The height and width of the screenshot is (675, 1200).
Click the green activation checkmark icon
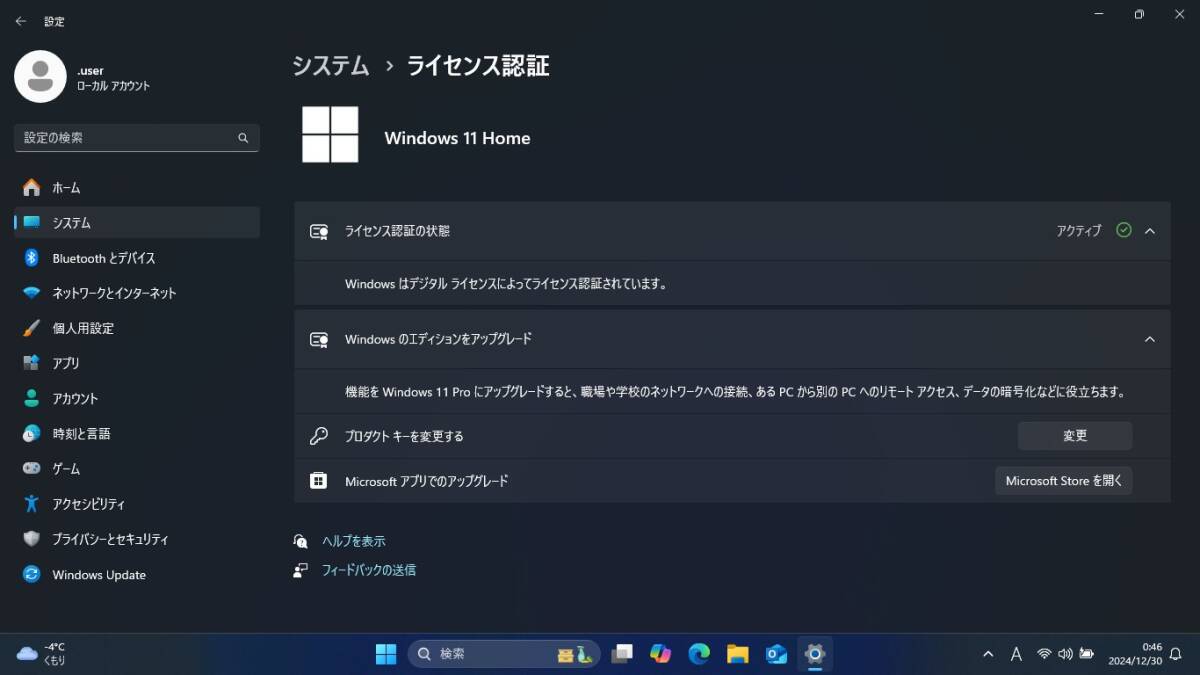pyautogui.click(x=1123, y=230)
